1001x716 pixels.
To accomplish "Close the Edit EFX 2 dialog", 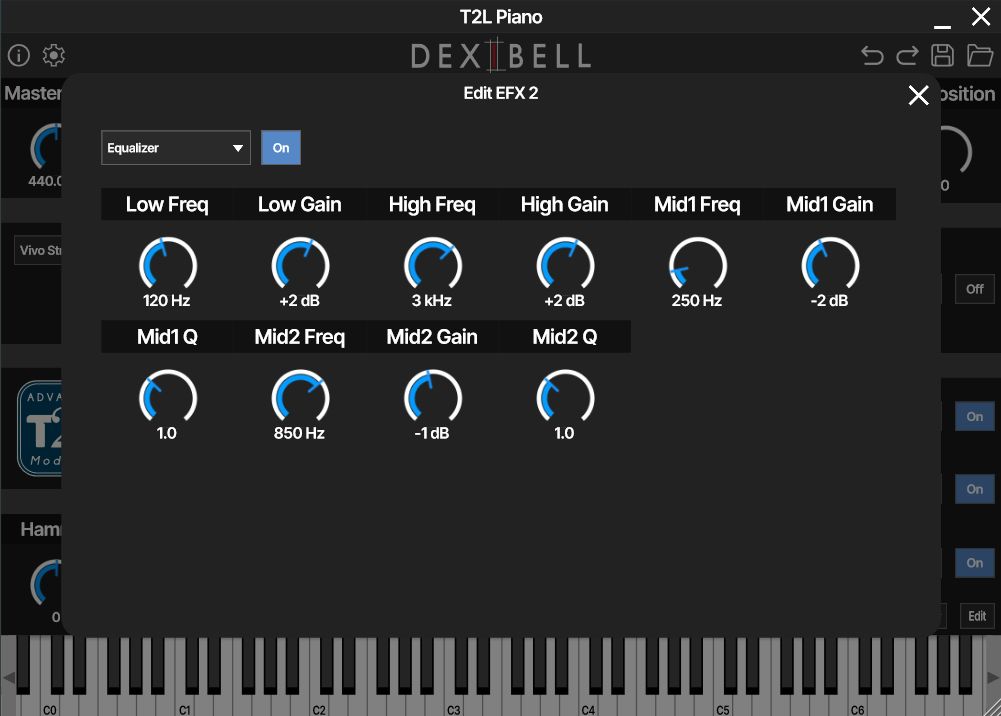I will (918, 95).
